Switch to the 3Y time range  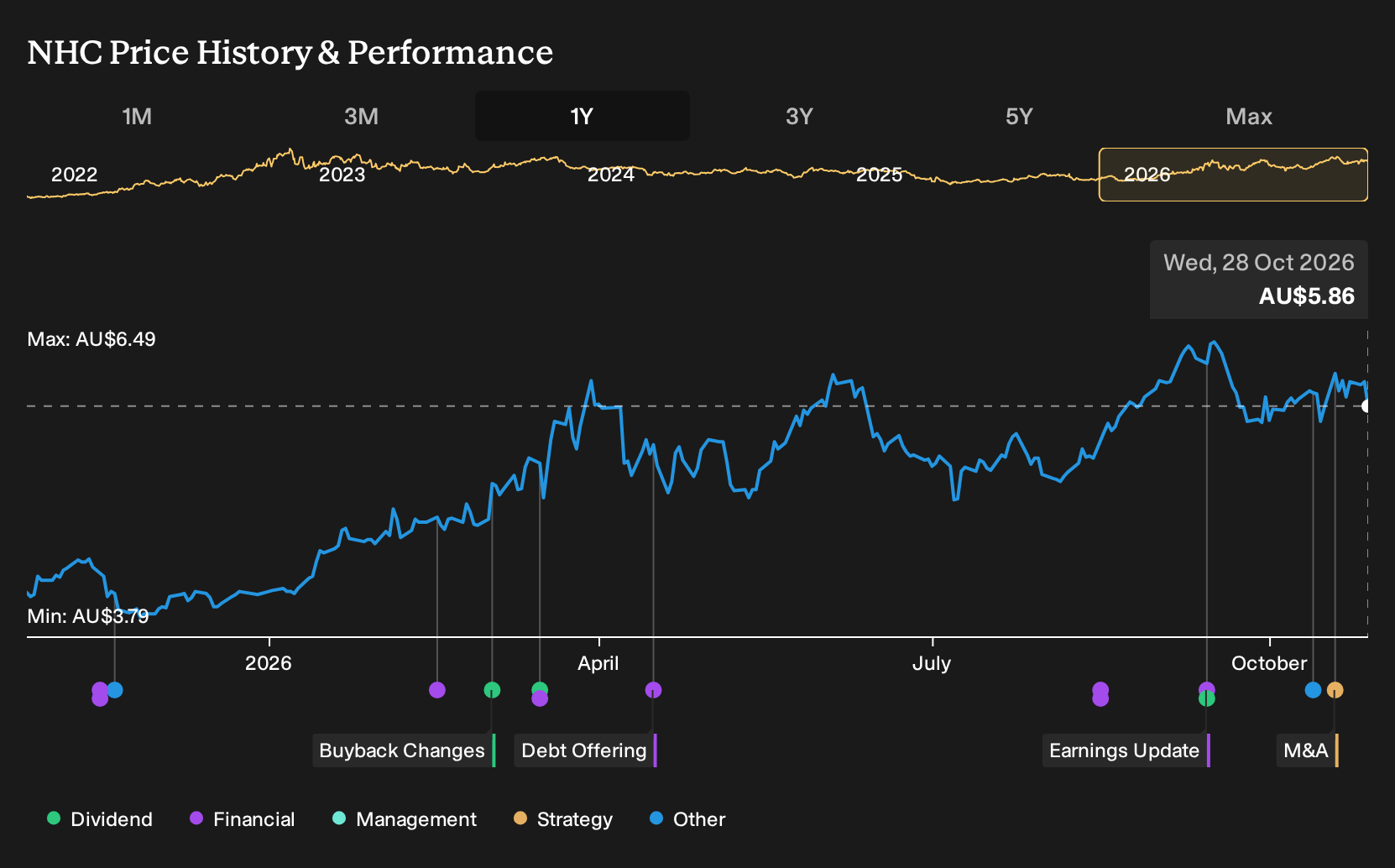[x=799, y=117]
